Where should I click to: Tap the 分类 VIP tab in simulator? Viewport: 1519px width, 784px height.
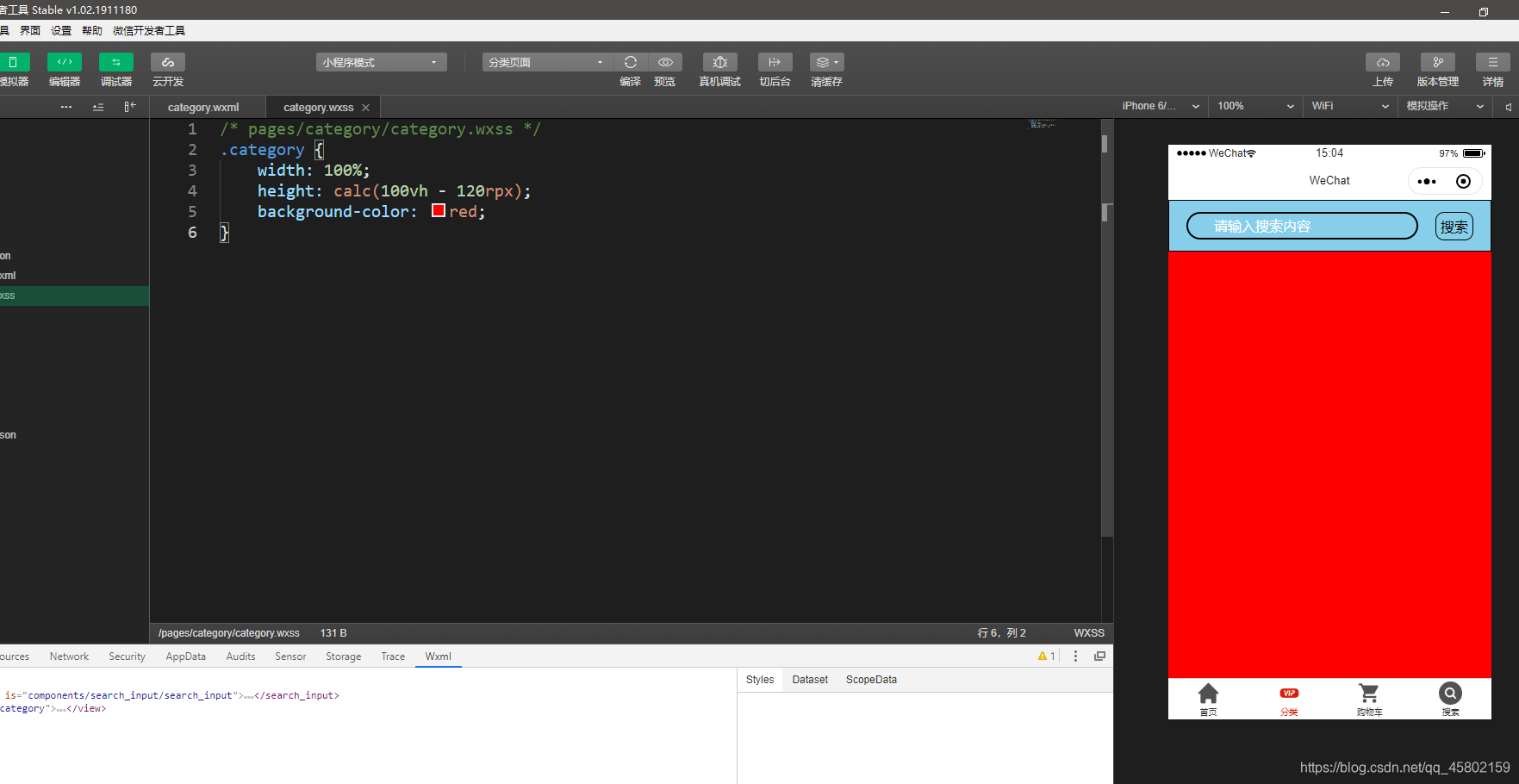(x=1289, y=700)
